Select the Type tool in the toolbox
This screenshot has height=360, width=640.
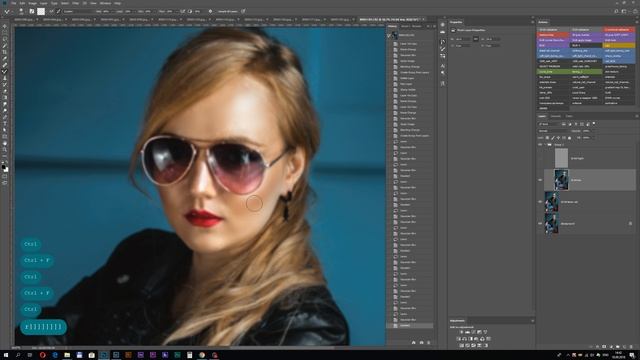pos(4,124)
